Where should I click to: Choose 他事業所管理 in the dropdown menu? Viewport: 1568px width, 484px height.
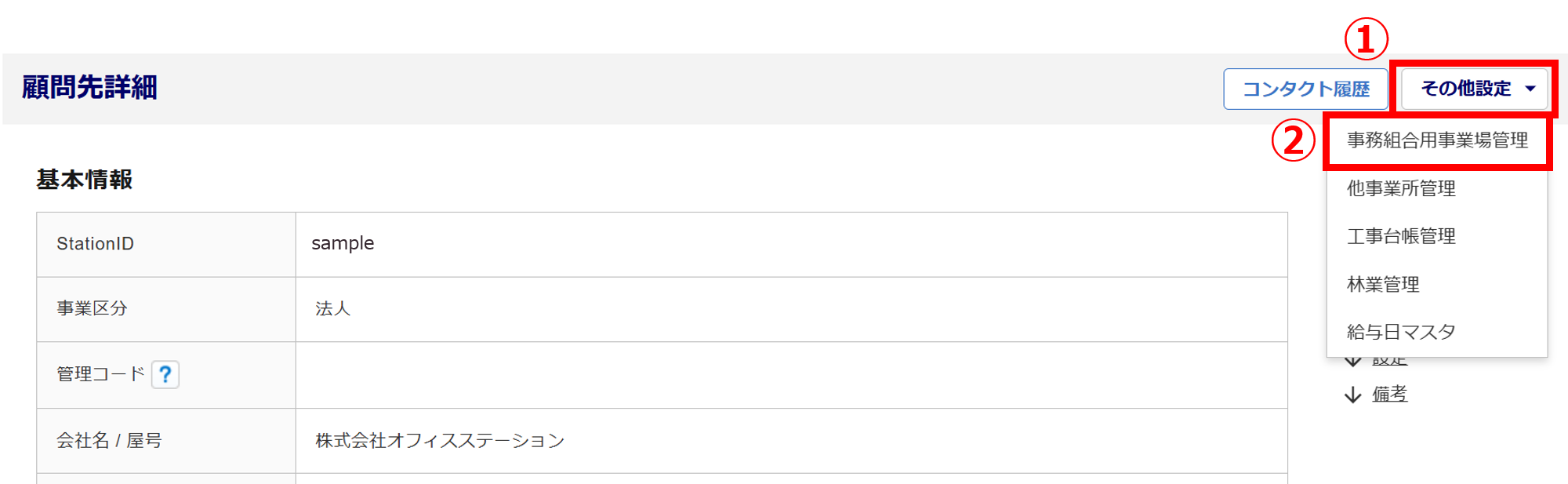[x=1401, y=188]
